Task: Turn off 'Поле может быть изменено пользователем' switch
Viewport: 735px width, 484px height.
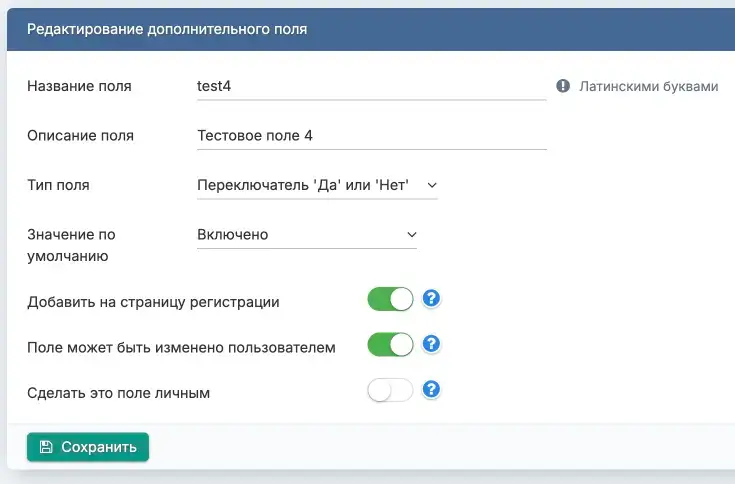Action: [x=390, y=345]
